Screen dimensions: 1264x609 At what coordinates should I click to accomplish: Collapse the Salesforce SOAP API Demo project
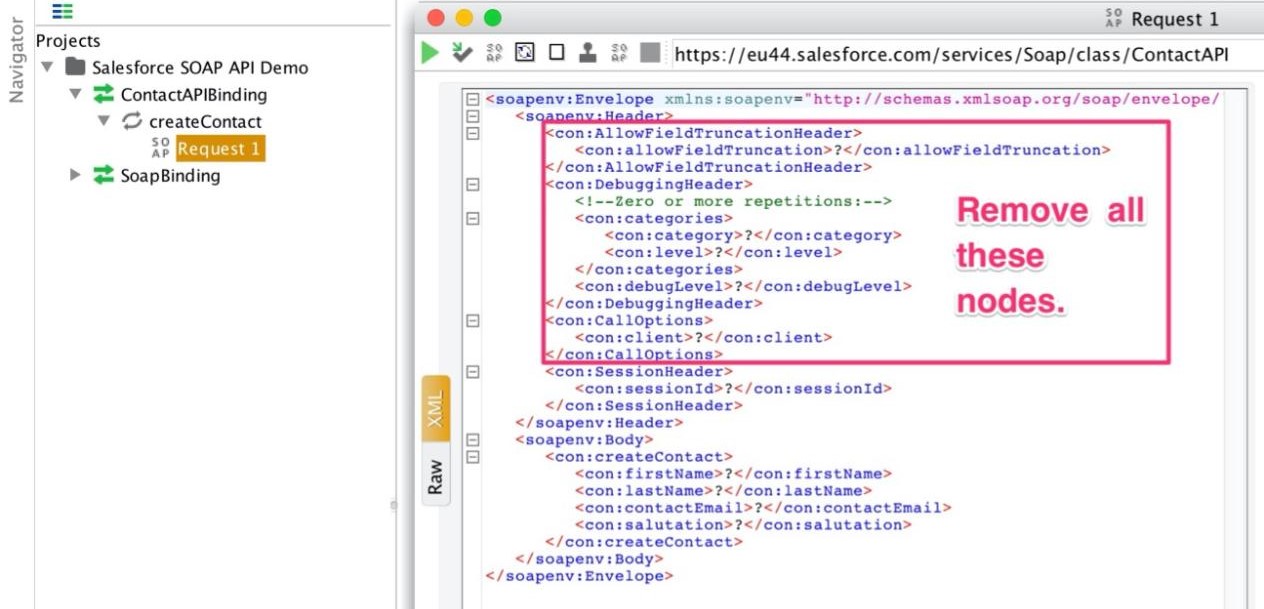pos(47,68)
